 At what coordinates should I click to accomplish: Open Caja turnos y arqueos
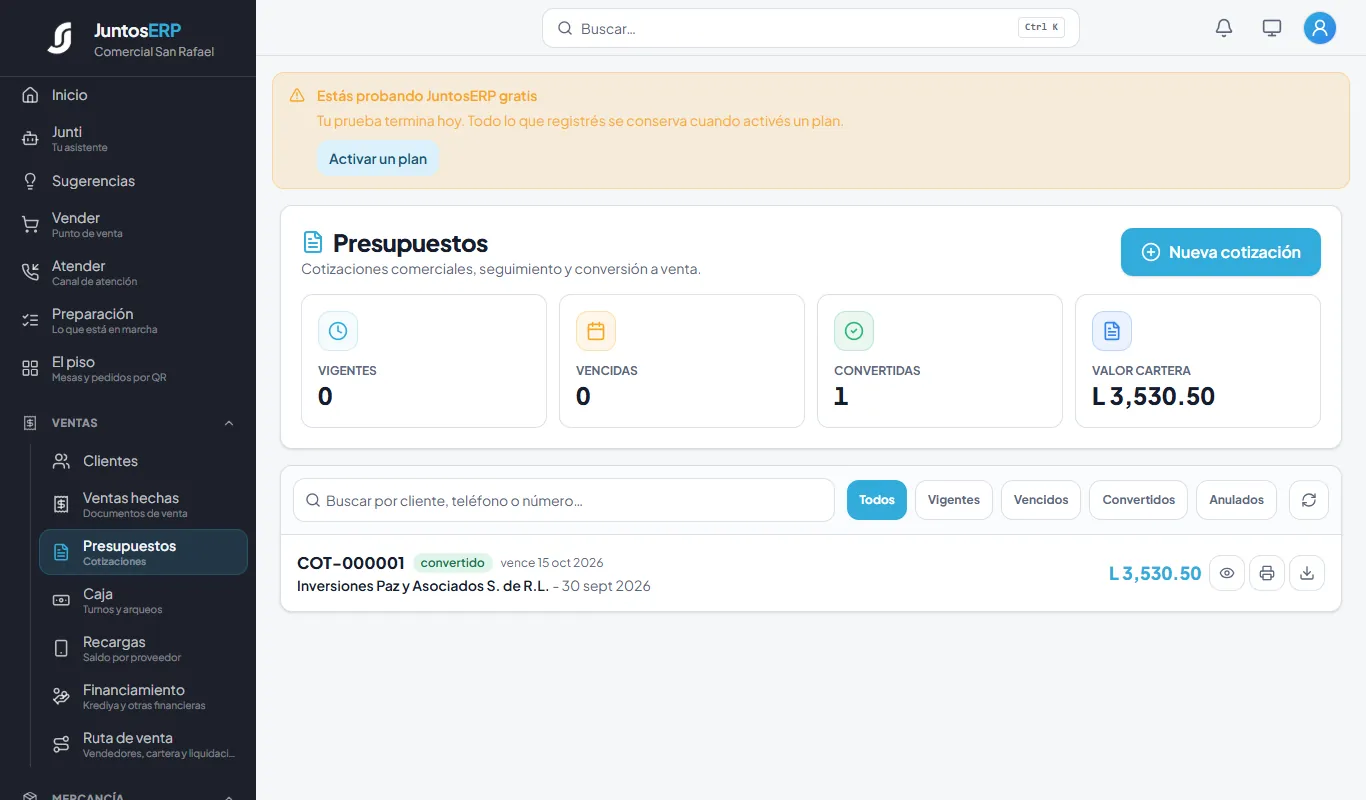(143, 600)
